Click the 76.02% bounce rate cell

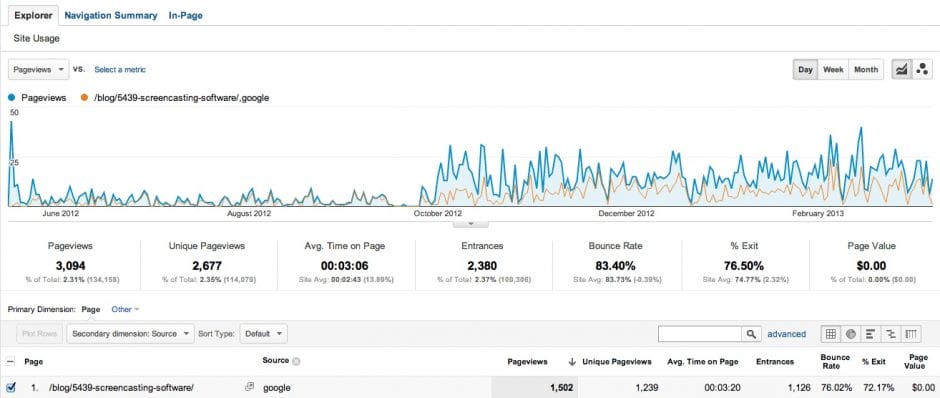[x=835, y=388]
